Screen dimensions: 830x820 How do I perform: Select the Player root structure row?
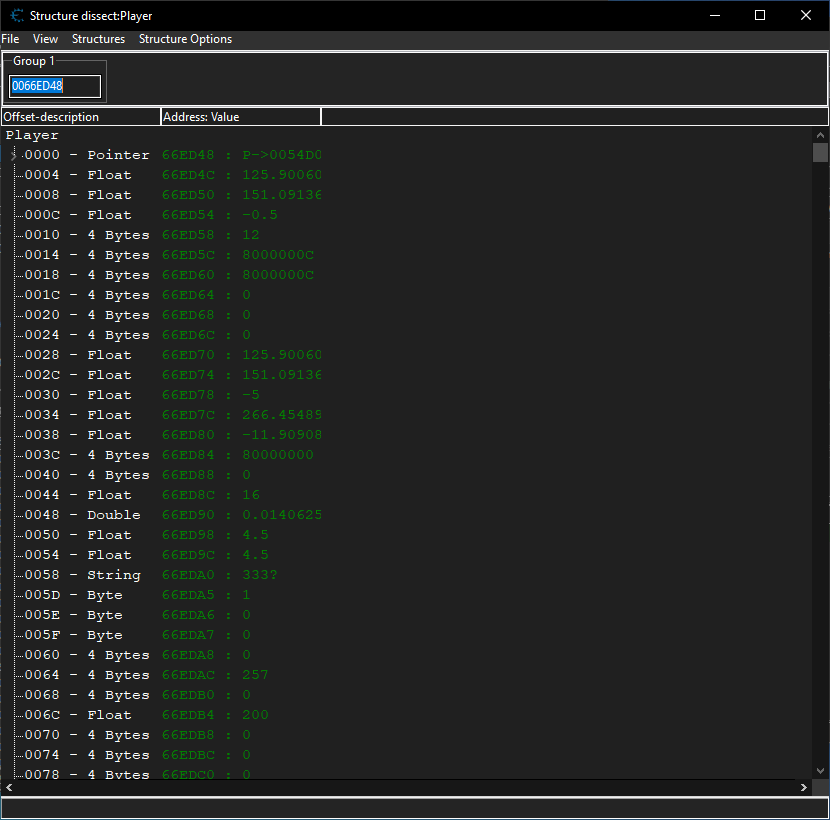point(32,135)
